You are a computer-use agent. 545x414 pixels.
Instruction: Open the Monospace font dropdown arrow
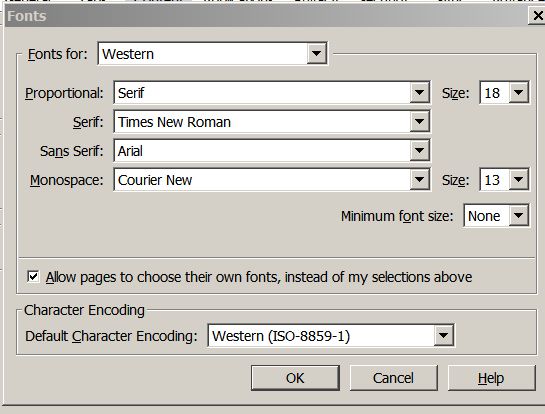(x=419, y=179)
